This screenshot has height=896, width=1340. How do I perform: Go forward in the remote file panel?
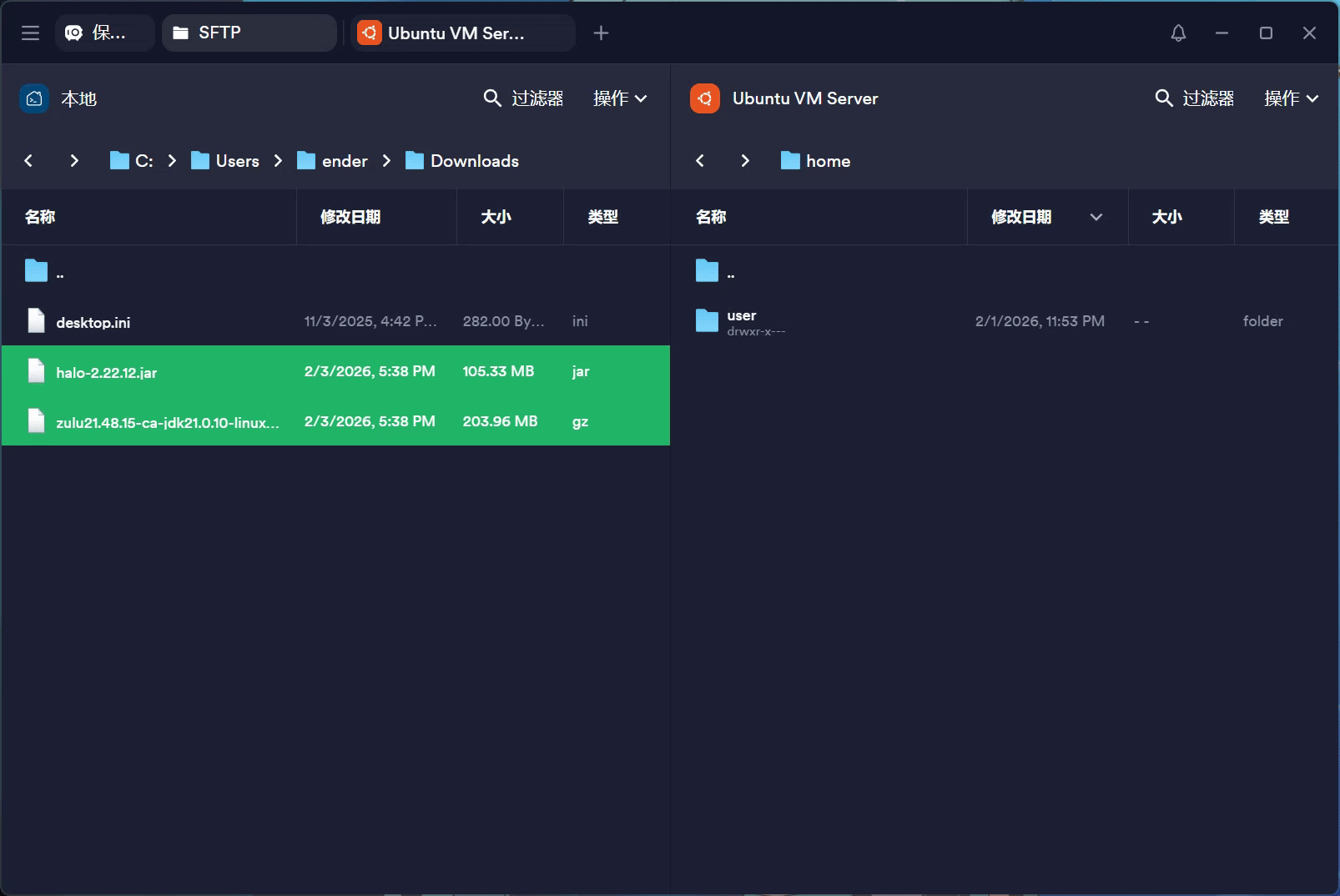(x=745, y=160)
